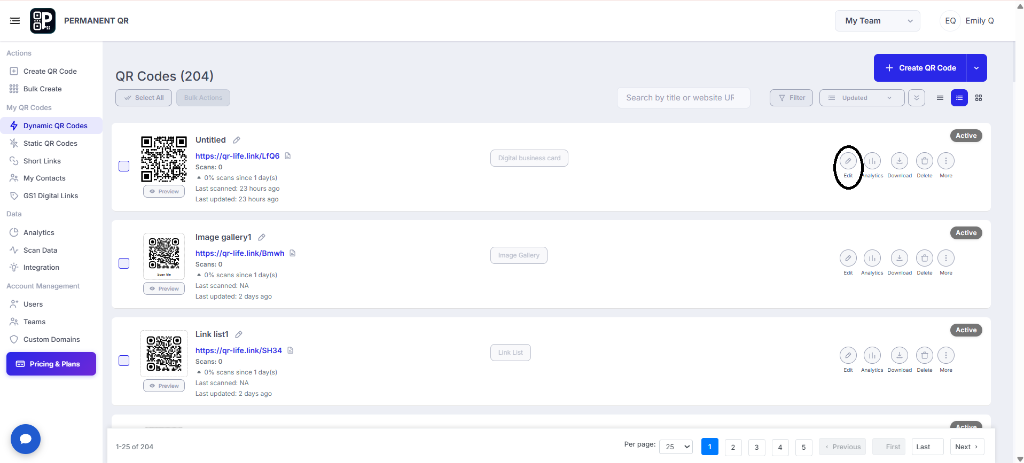Tick the checkbox for Link list1
This screenshot has width=1024, height=463.
point(123,360)
